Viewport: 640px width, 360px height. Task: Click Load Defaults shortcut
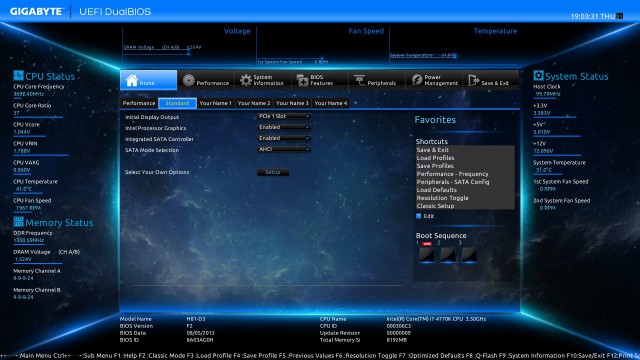pyautogui.click(x=436, y=190)
